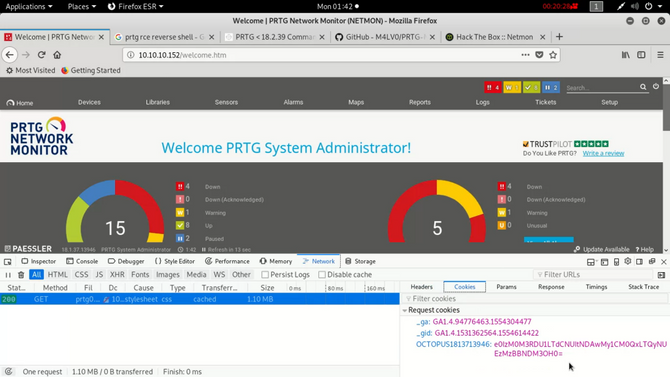Open the PRTG Devices menu
Viewport: 670px width, 377px height.
89,102
